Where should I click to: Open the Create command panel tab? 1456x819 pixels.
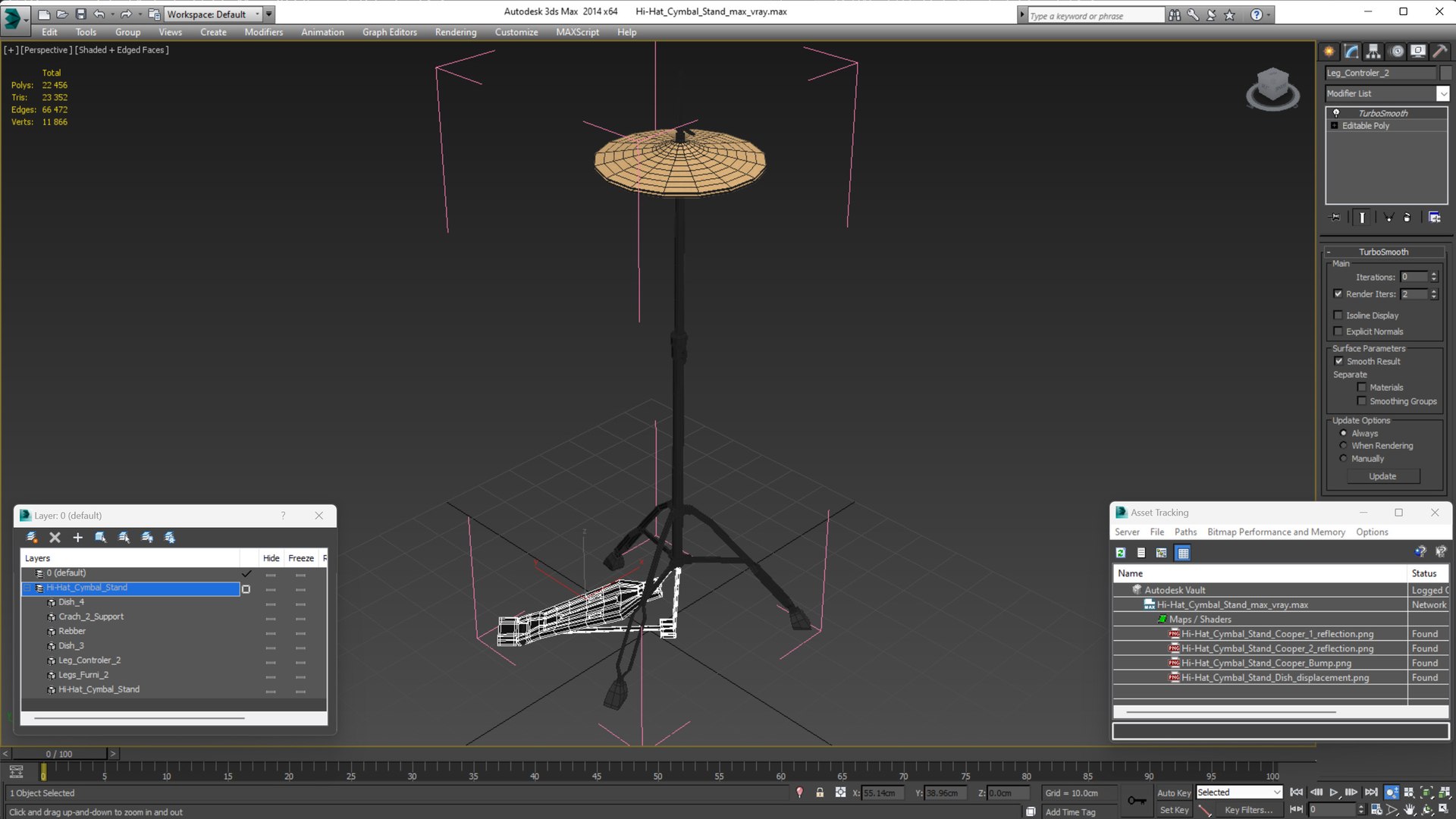pos(1329,51)
